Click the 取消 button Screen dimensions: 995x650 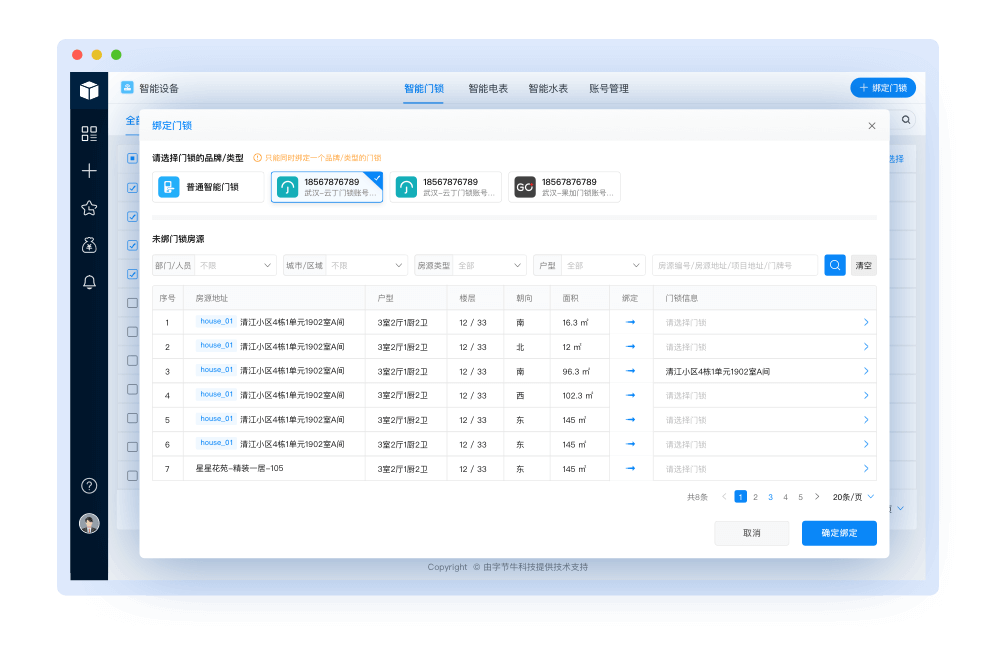pos(751,533)
